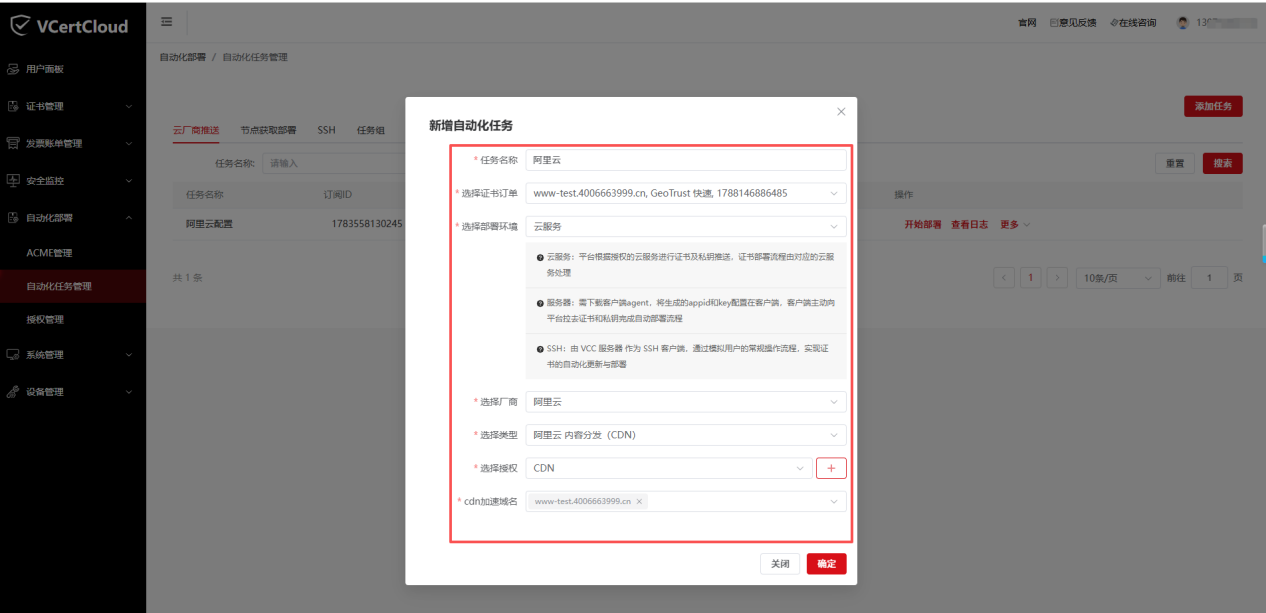Click the 共 1 条 total count text
The width and height of the screenshot is (1266, 613).
point(187,278)
